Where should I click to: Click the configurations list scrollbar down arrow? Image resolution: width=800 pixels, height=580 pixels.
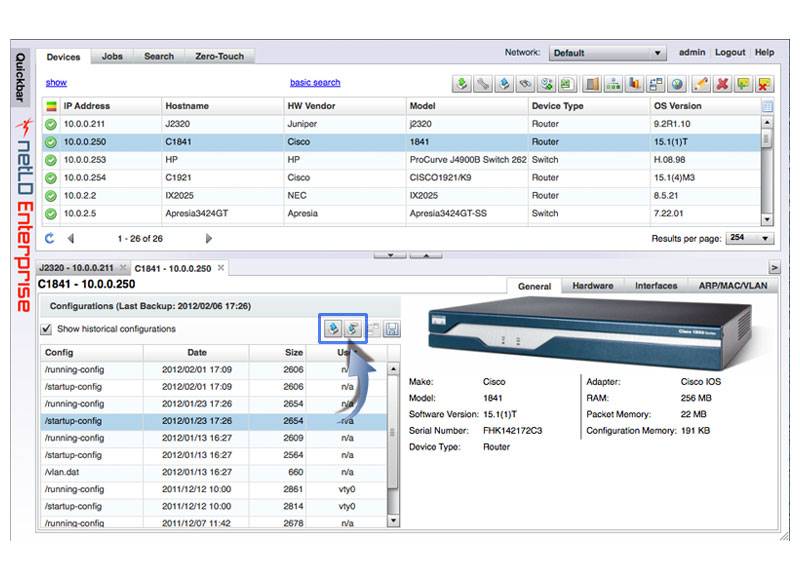pos(393,520)
